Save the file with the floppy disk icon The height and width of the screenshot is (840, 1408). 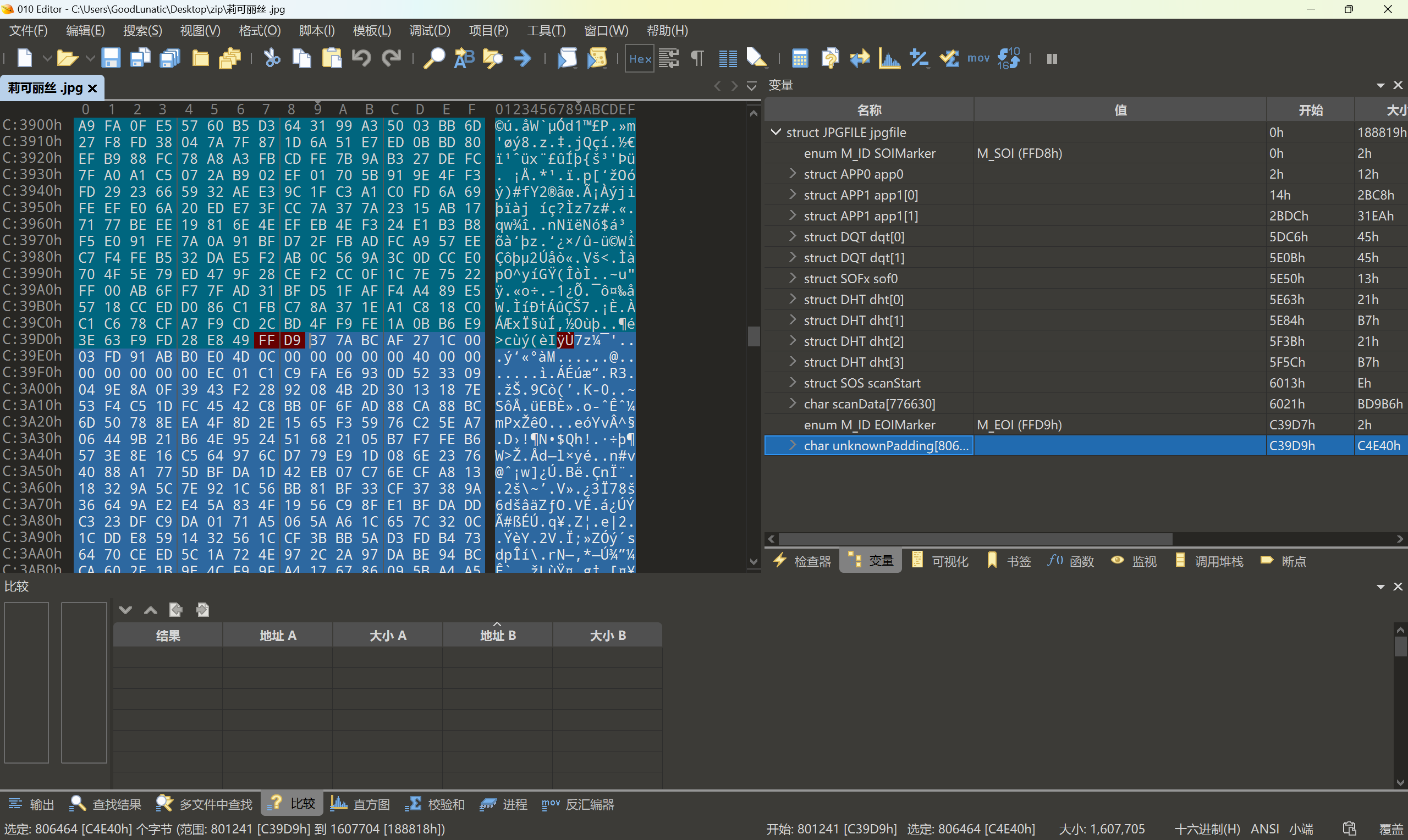(x=111, y=58)
